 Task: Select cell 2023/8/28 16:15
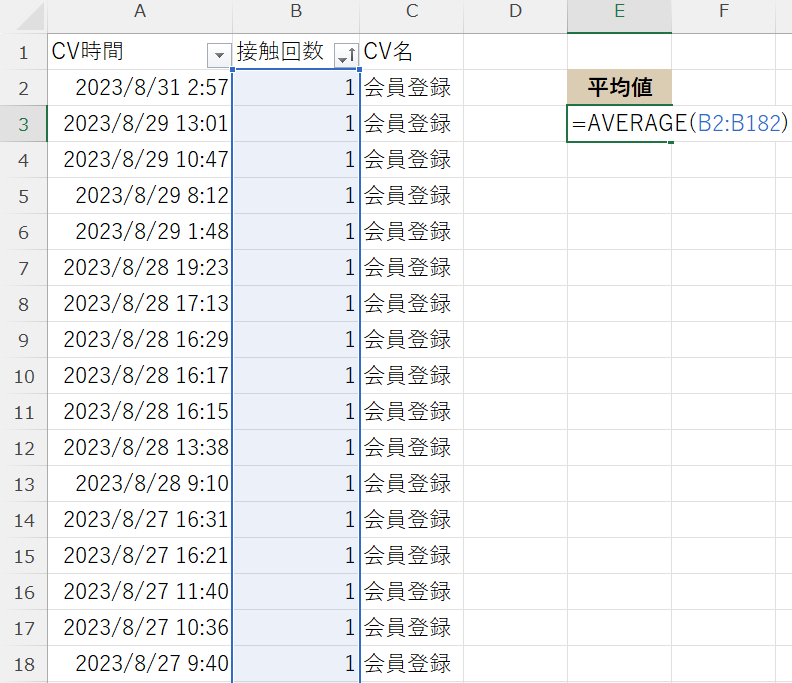(140, 412)
